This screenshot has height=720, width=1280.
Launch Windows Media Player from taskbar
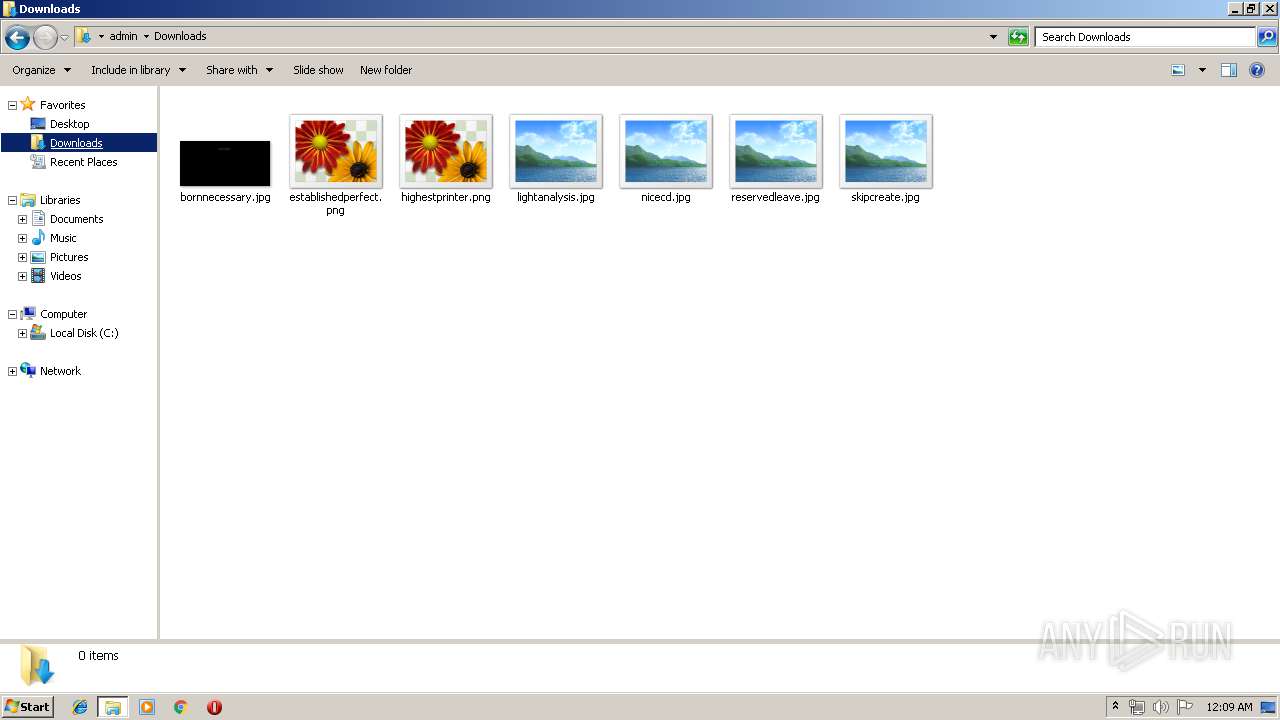click(147, 707)
